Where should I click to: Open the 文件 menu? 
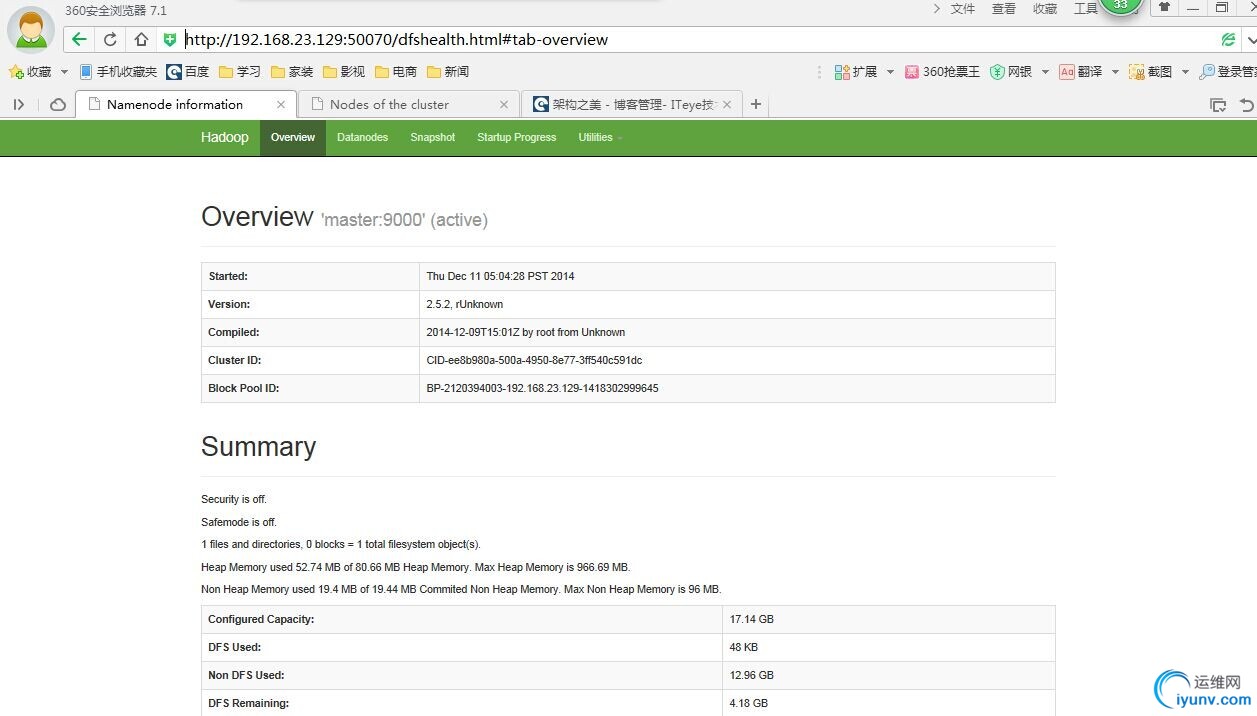(963, 9)
